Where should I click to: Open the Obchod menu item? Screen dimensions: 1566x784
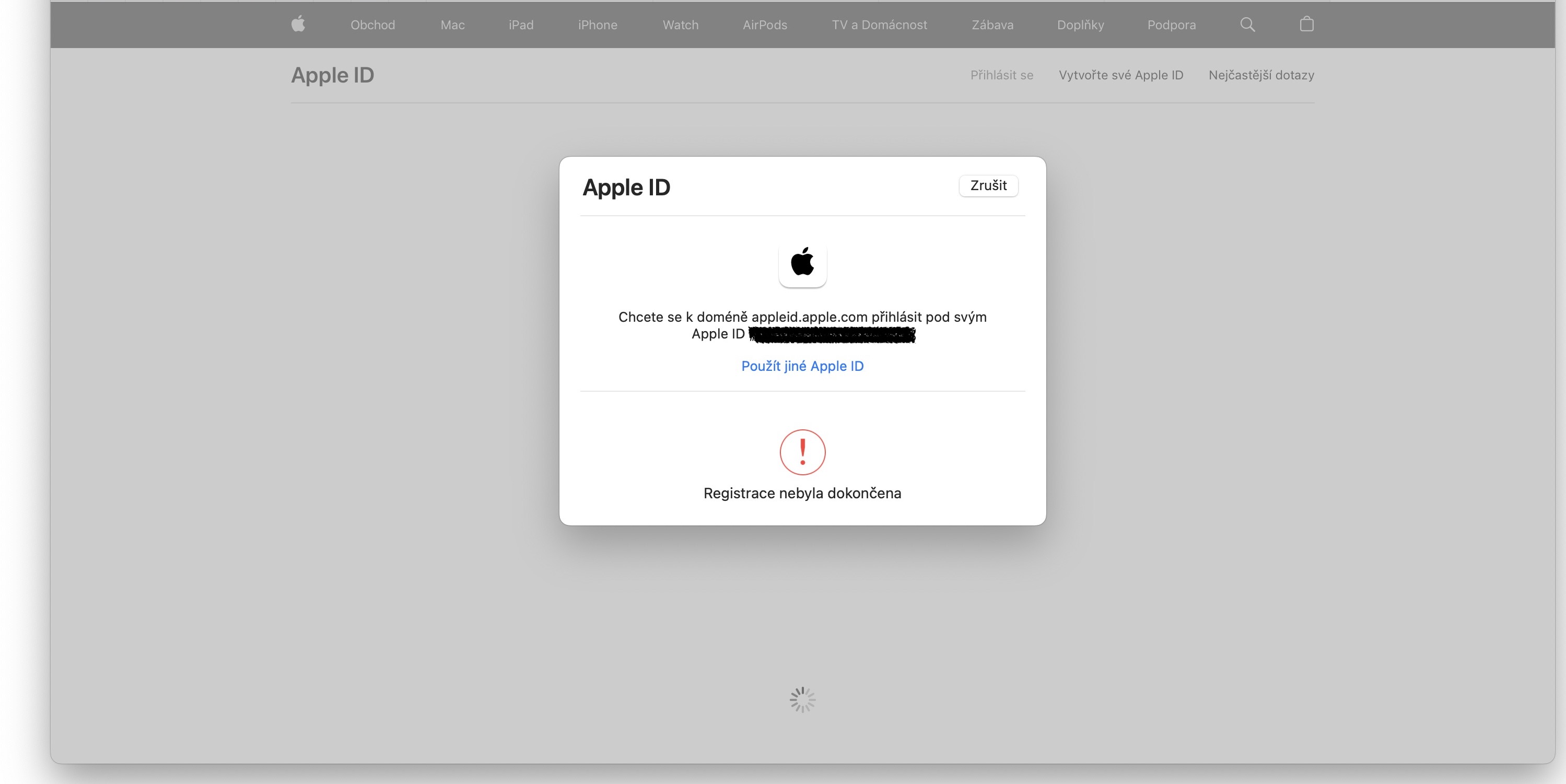click(x=372, y=25)
